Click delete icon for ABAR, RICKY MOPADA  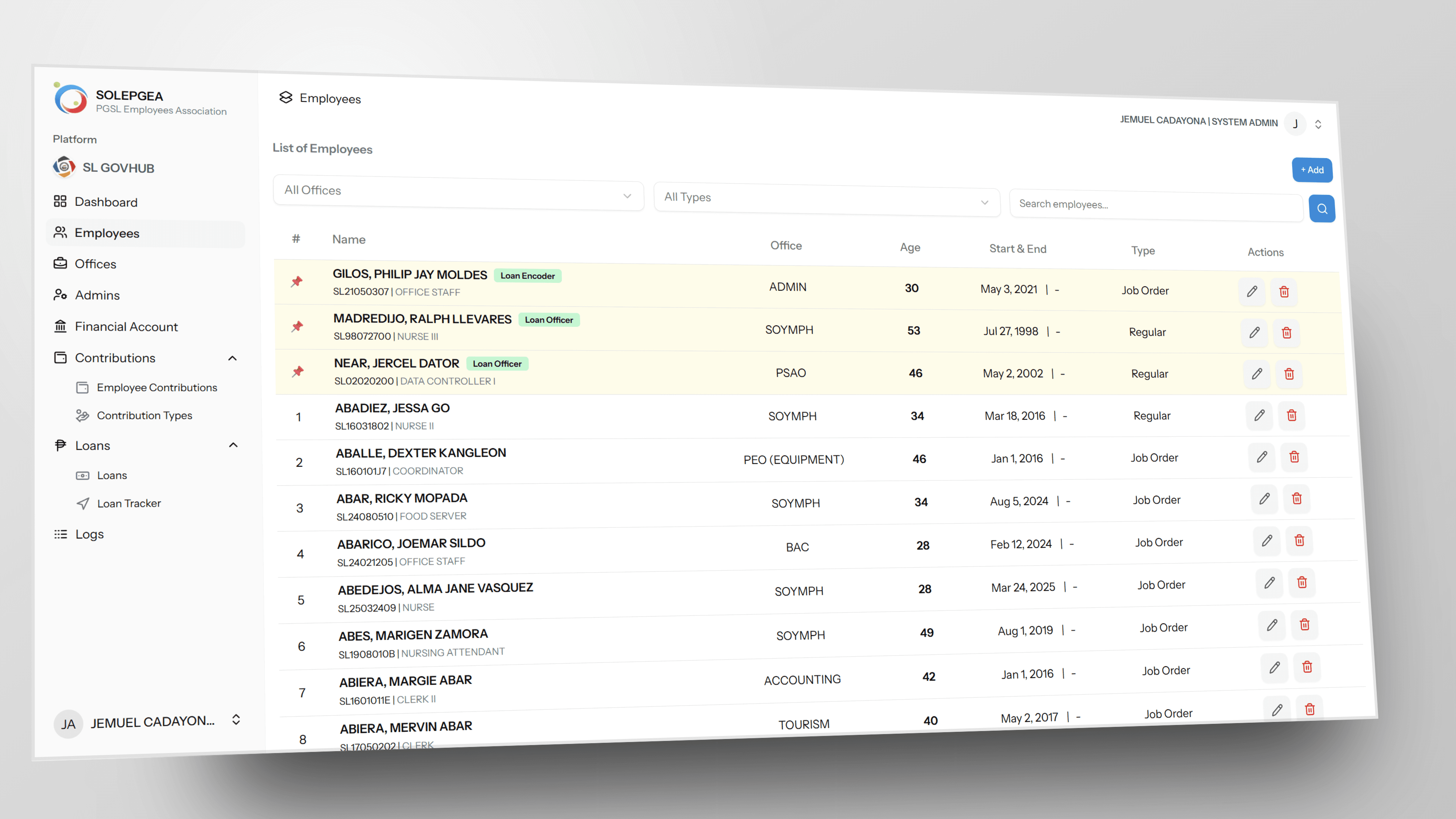click(1297, 499)
